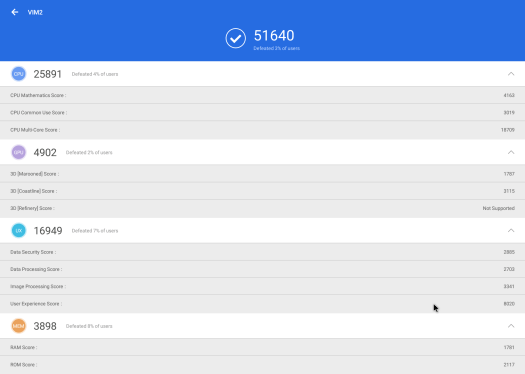Viewport: 525px width, 374px height.
Task: Select the CPU Common Use Score label
Action: point(39,113)
